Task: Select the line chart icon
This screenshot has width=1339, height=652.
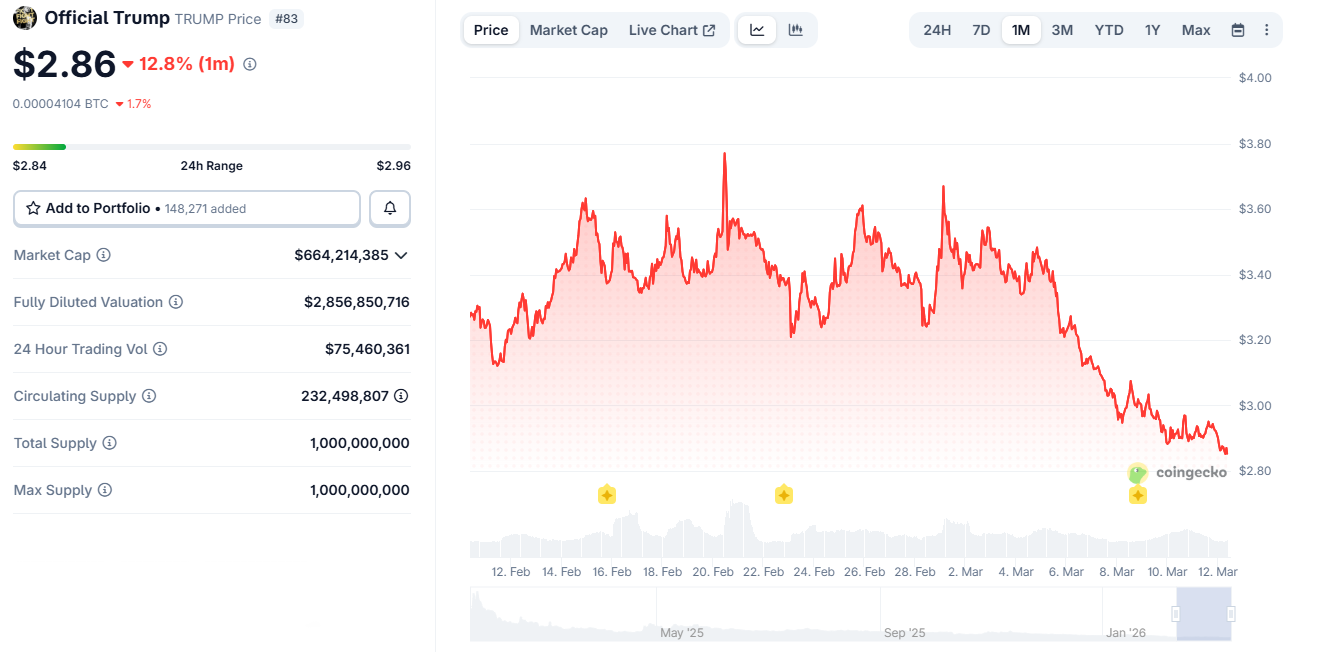Action: [757, 30]
